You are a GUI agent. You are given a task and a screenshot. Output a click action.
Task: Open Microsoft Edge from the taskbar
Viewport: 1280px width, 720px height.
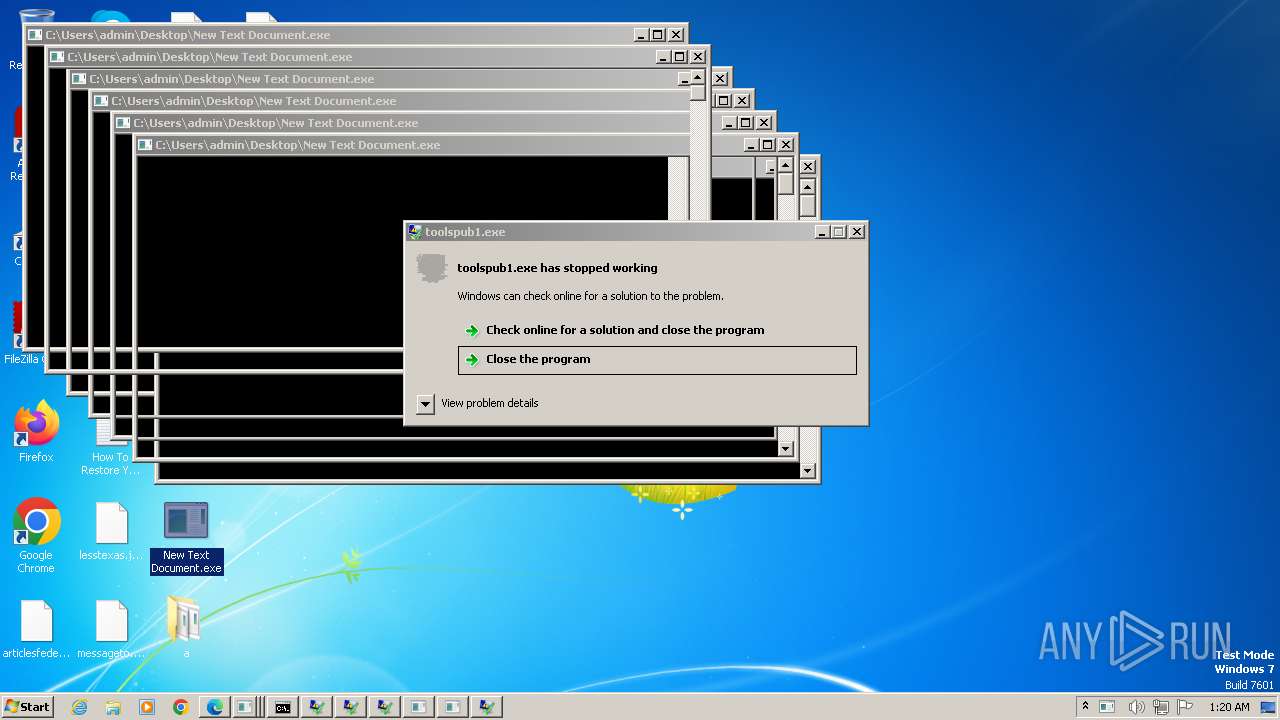pyautogui.click(x=215, y=707)
